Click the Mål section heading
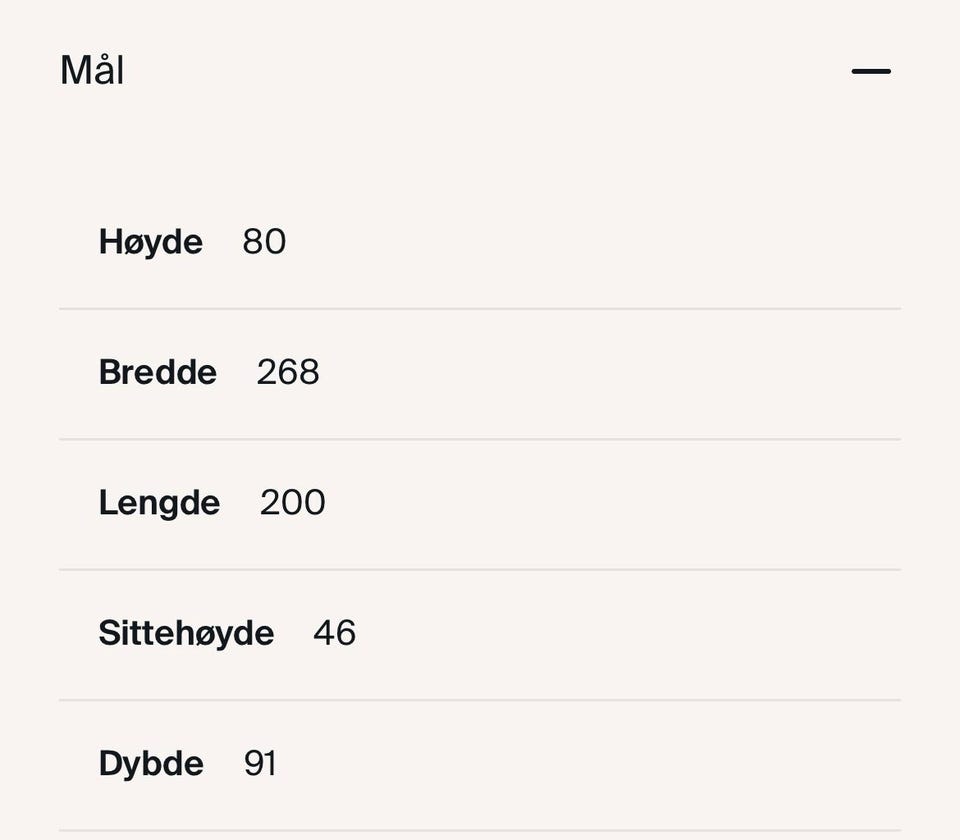The image size is (960, 840). (92, 71)
